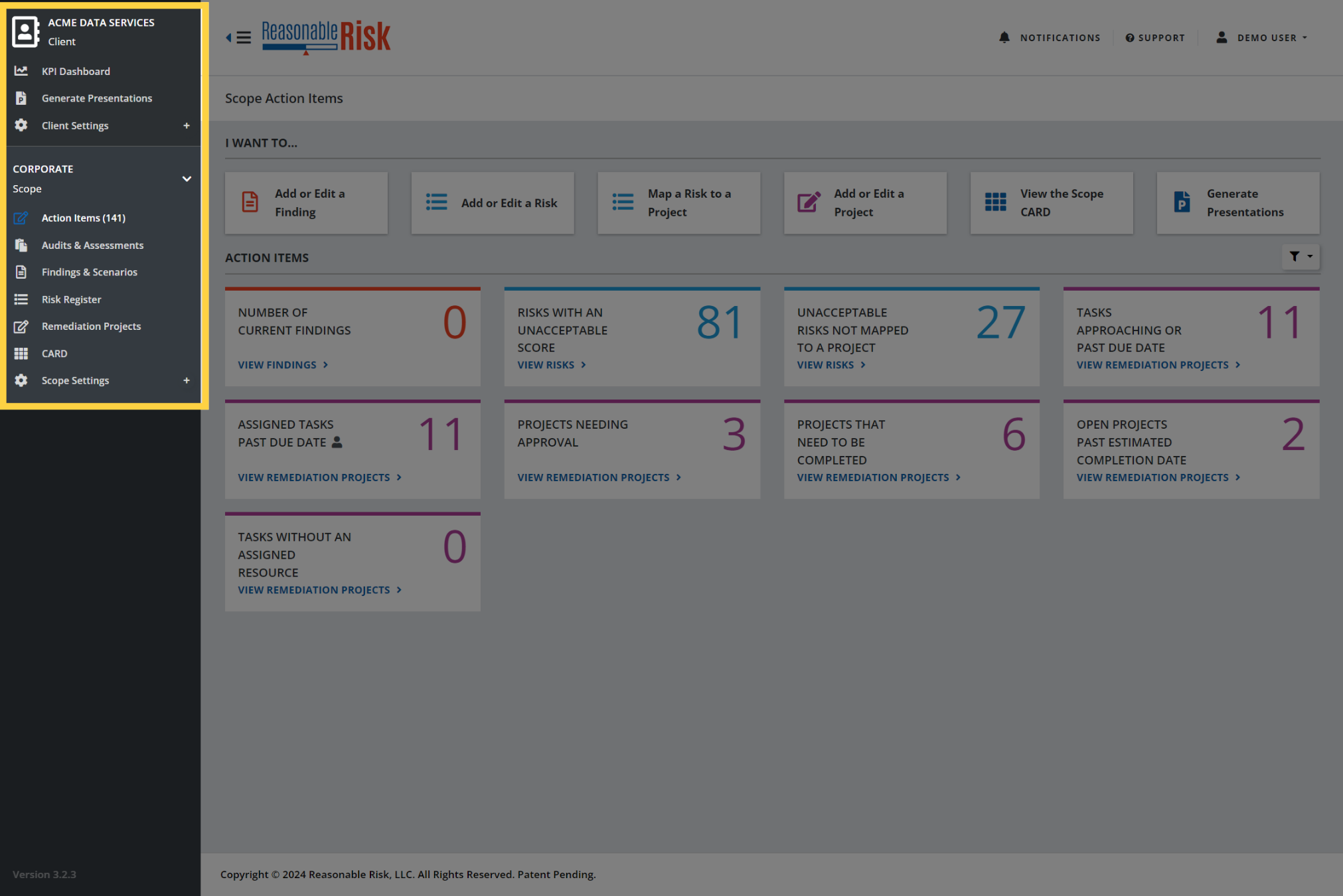
Task: Expand Client Settings with plus sign
Action: click(187, 125)
